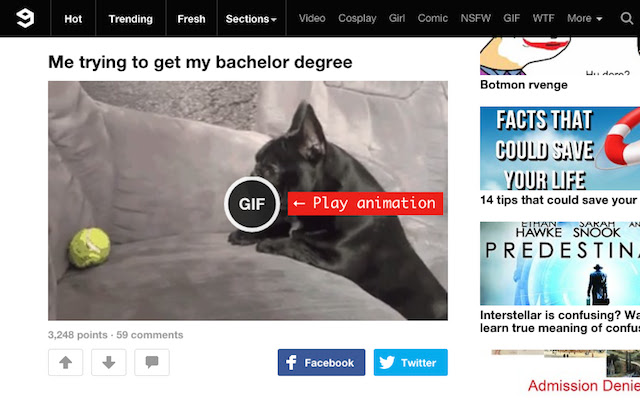
Task: Open comments with speech bubble icon
Action: click(x=152, y=362)
